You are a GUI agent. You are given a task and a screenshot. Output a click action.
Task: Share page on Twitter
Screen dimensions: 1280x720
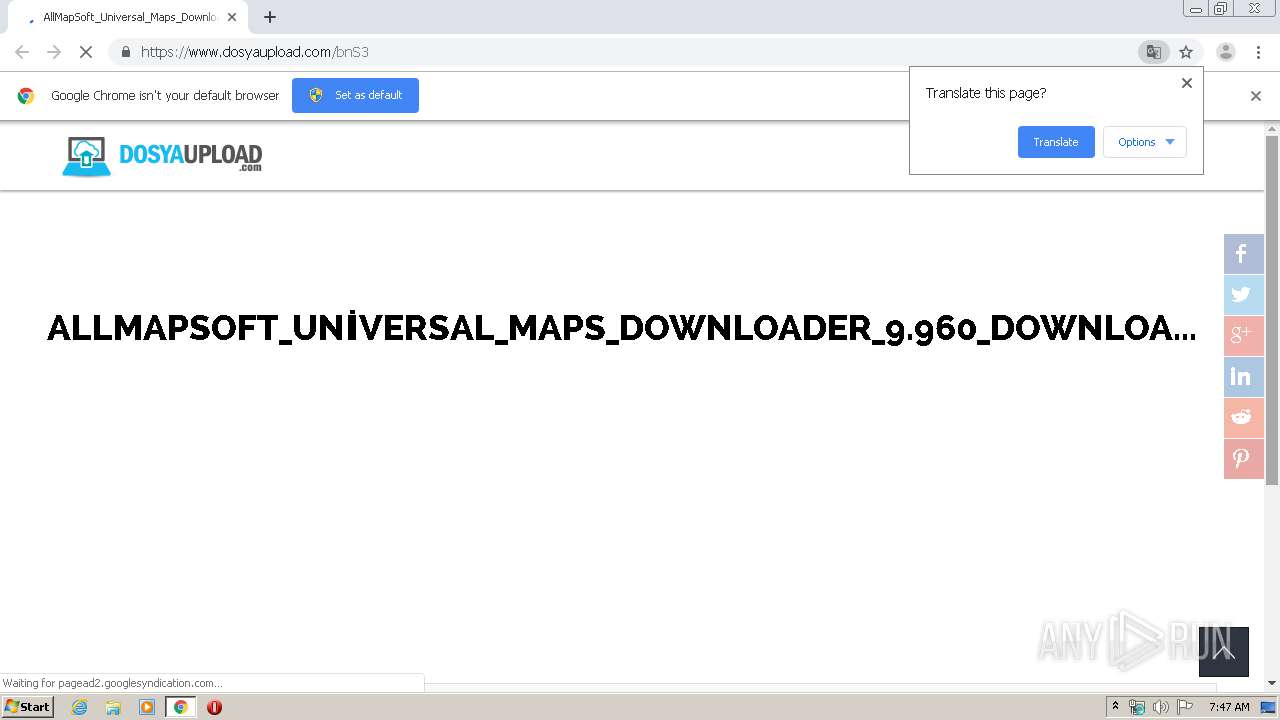[x=1244, y=295]
